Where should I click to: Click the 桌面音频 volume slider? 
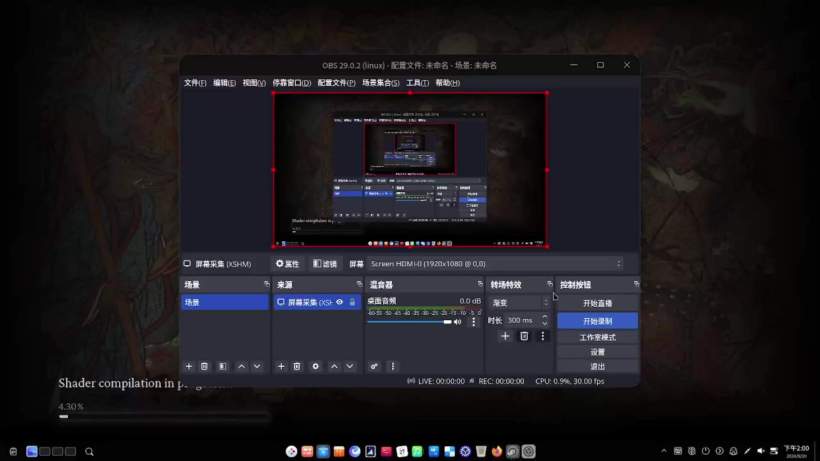(x=409, y=322)
